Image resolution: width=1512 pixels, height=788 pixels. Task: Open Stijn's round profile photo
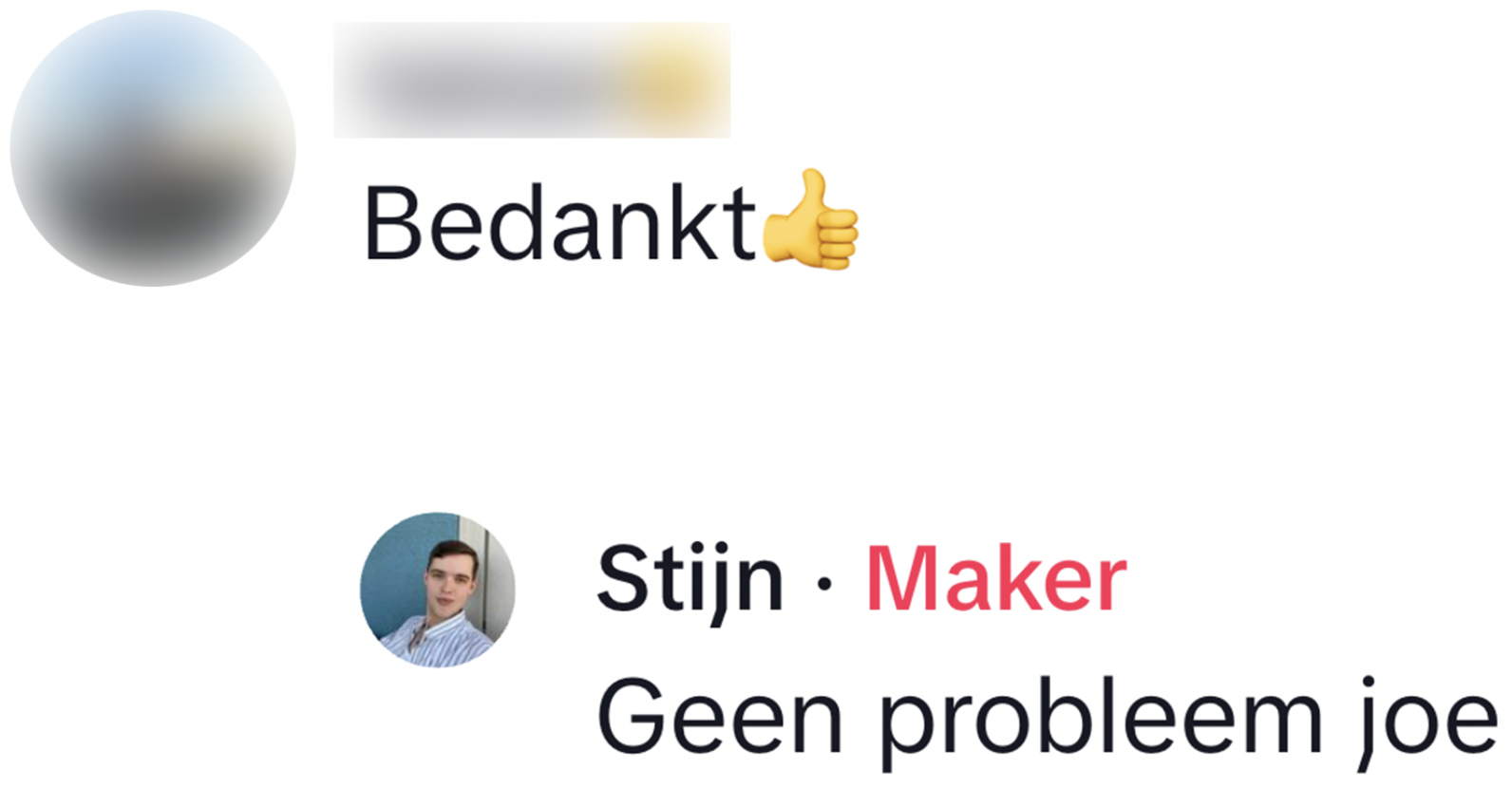tap(438, 590)
